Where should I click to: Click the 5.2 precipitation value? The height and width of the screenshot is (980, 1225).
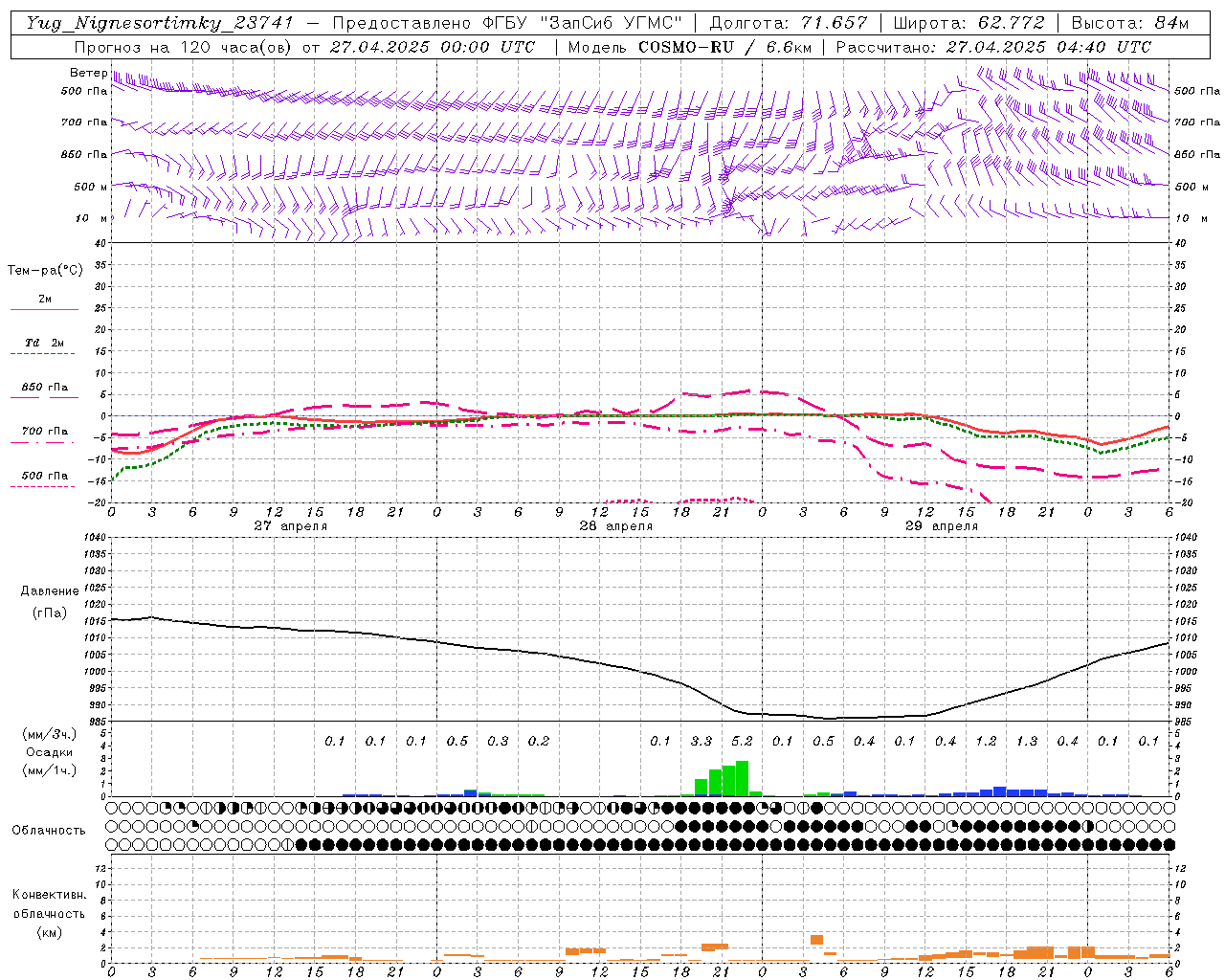pos(742,741)
